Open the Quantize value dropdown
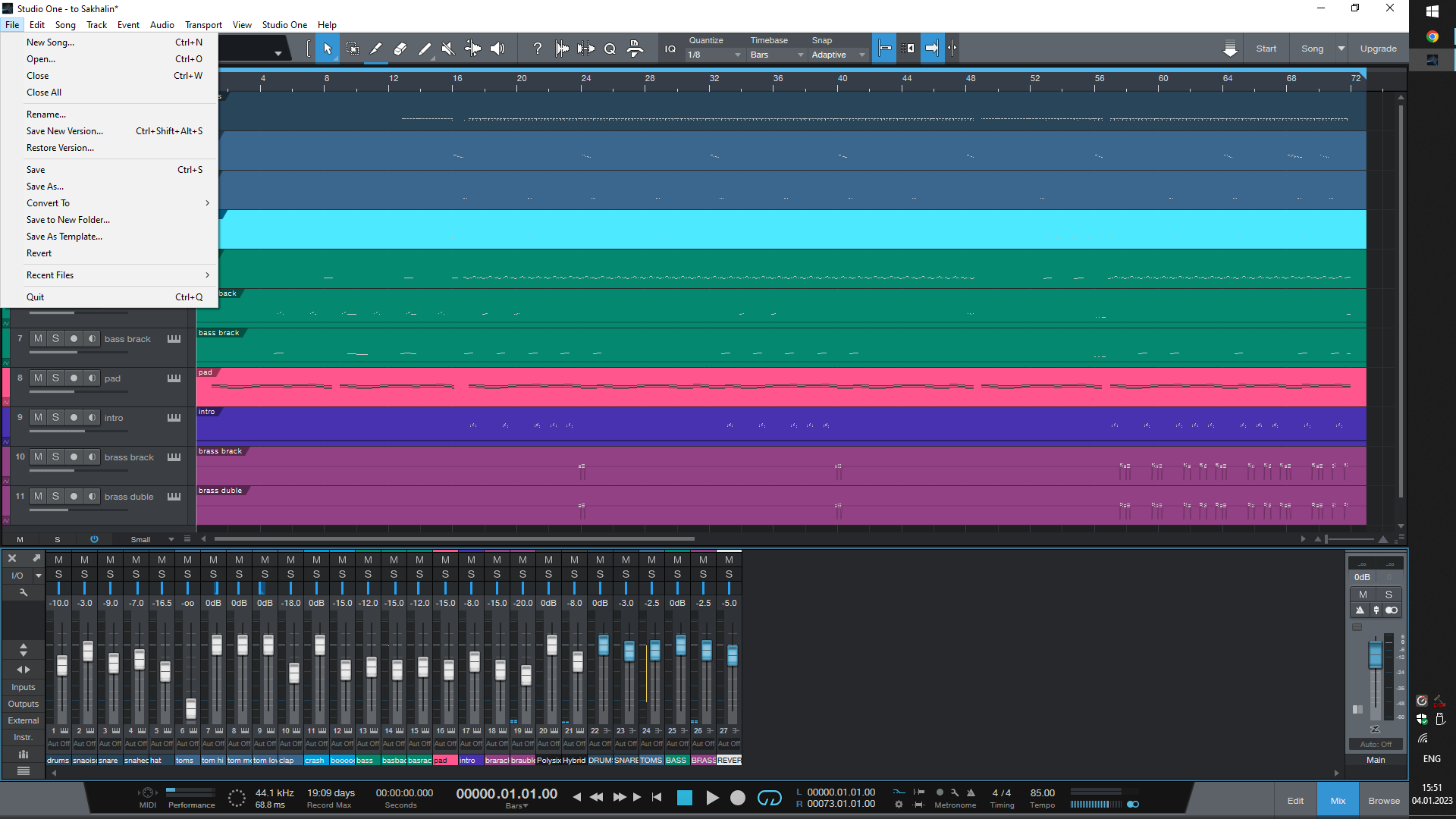Screen dimensions: 1456x819 coord(714,55)
